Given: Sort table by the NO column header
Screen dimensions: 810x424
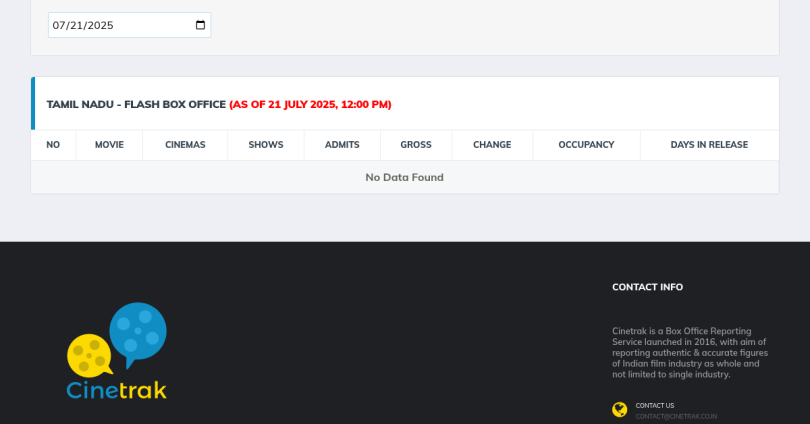Looking at the screenshot, I should pos(53,145).
